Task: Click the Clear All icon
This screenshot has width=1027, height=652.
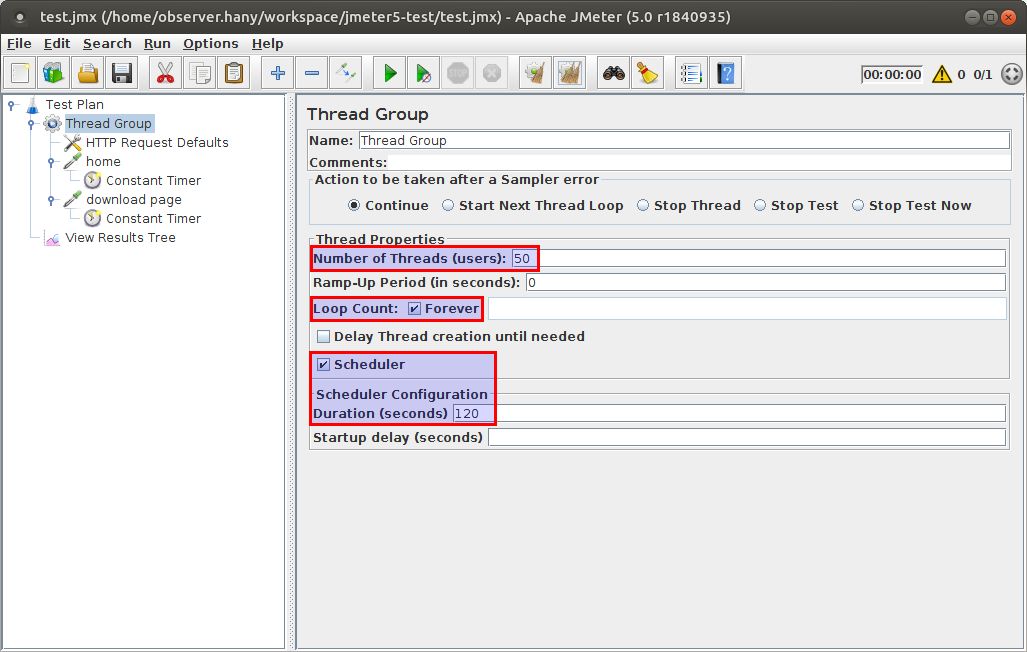Action: click(x=570, y=73)
